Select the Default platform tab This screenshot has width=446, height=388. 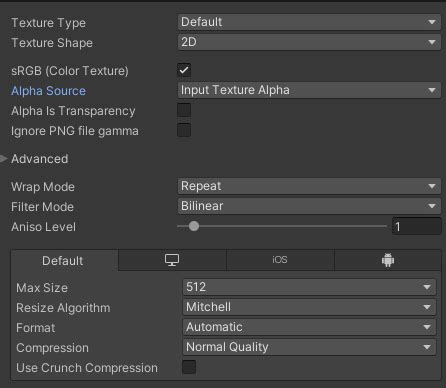point(65,260)
